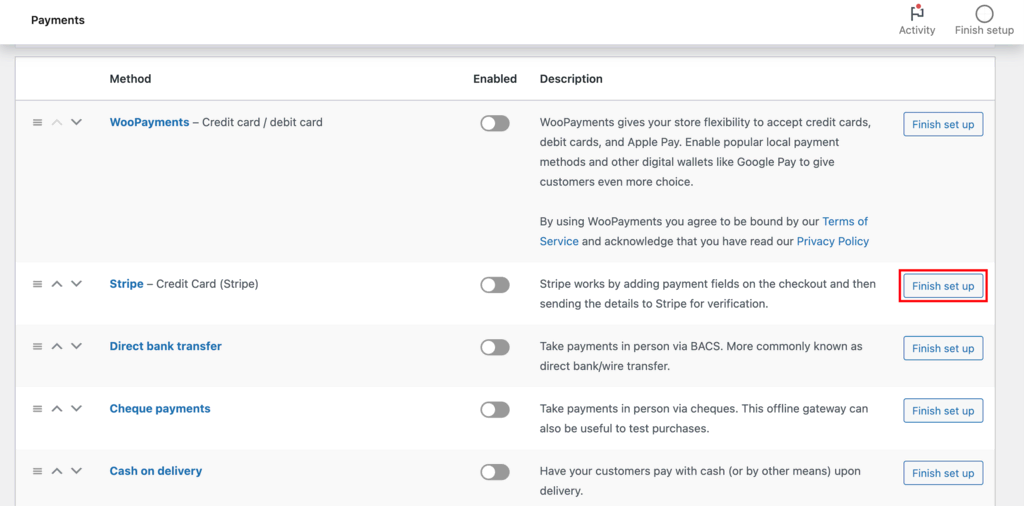1024x506 pixels.
Task: Move Cash on delivery up
Action: click(57, 471)
